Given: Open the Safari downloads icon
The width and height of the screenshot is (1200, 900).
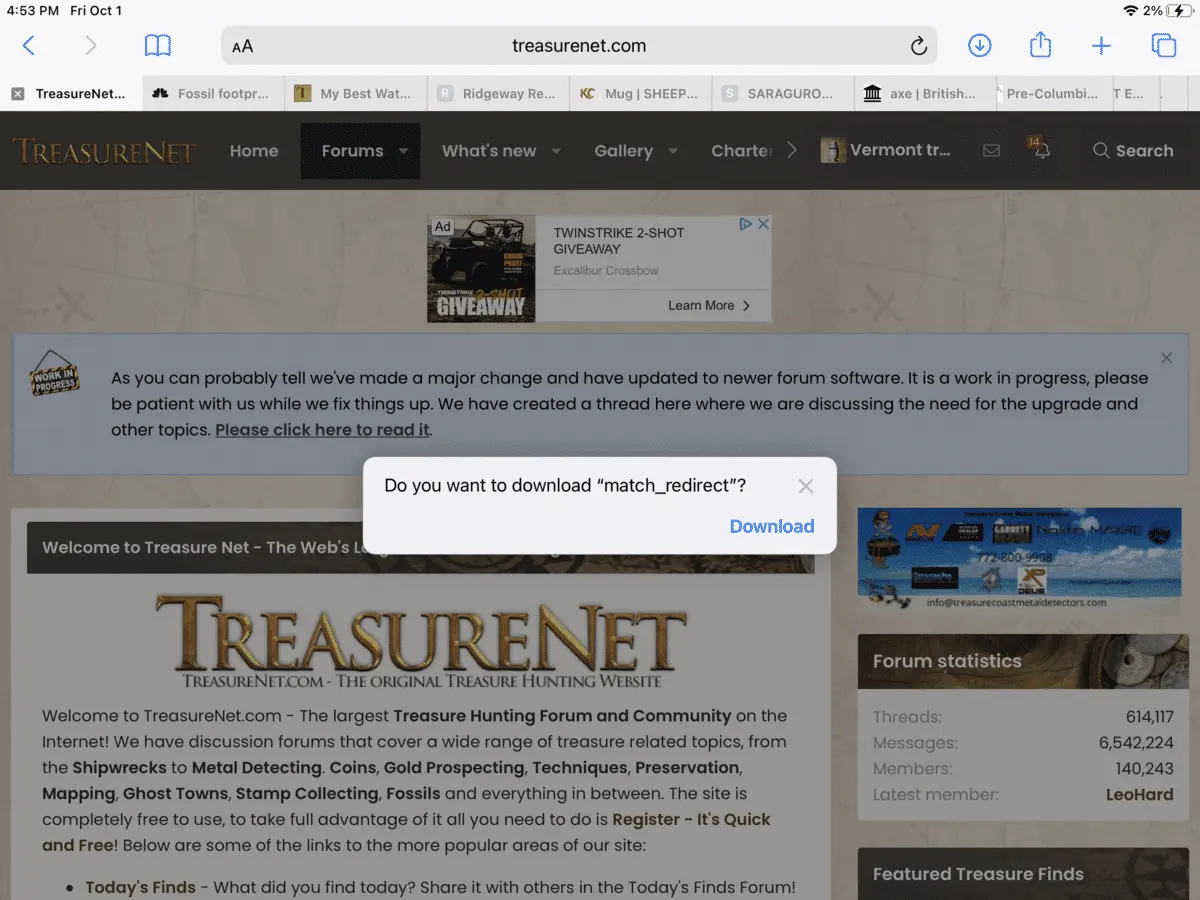Looking at the screenshot, I should 980,45.
